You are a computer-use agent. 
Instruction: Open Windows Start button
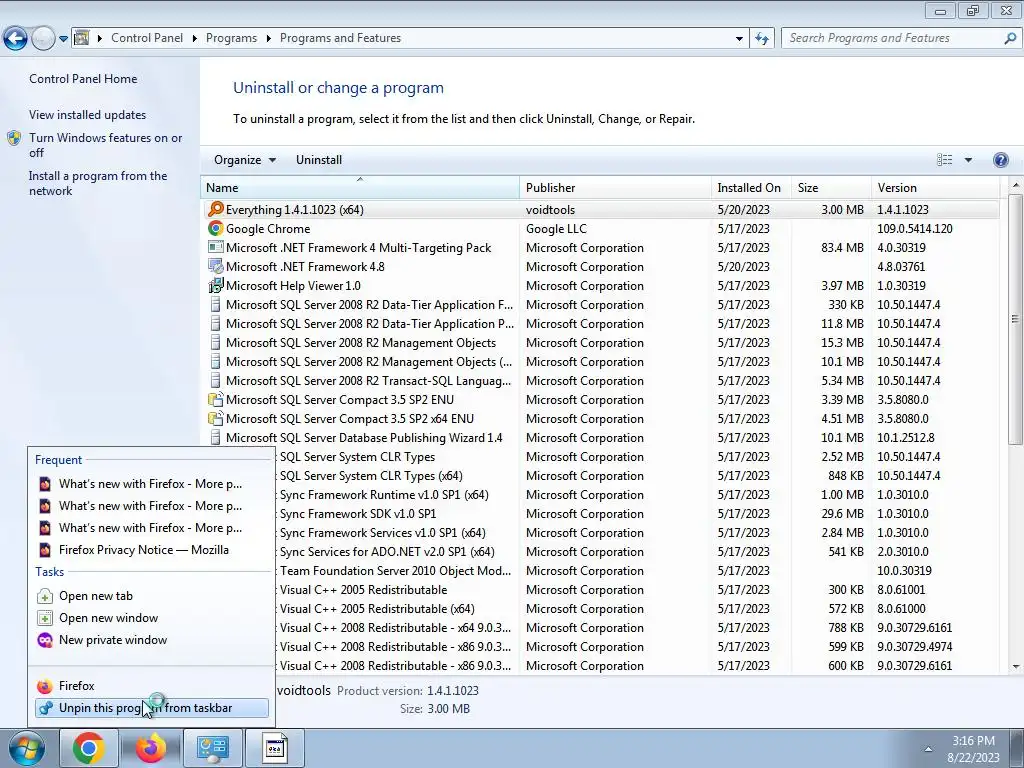[x=27, y=748]
